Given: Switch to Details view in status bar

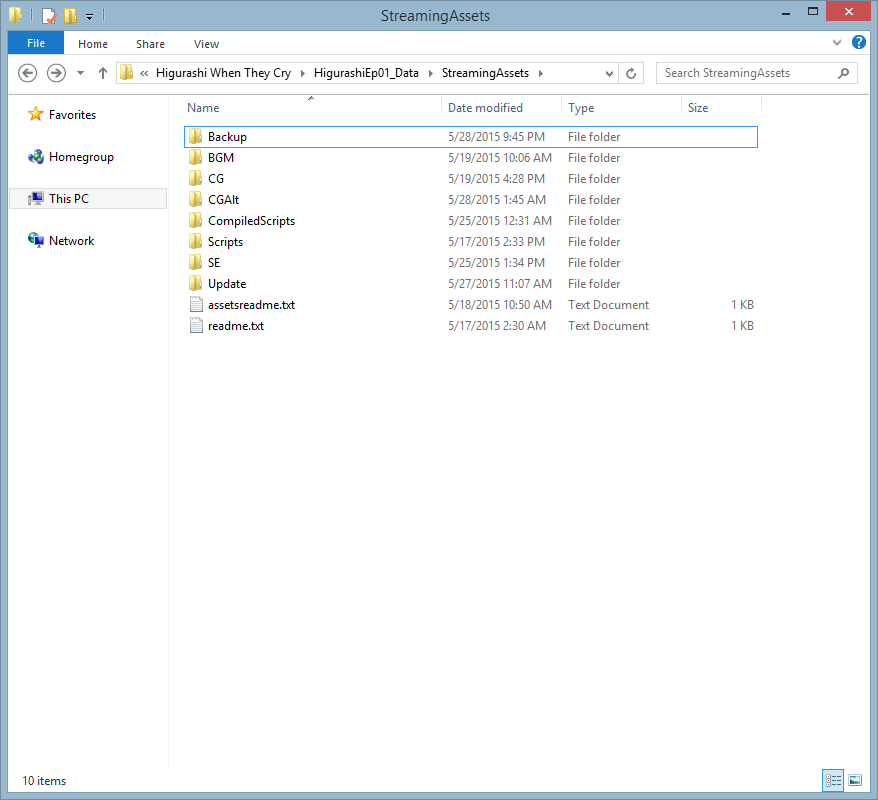Looking at the screenshot, I should (832, 780).
